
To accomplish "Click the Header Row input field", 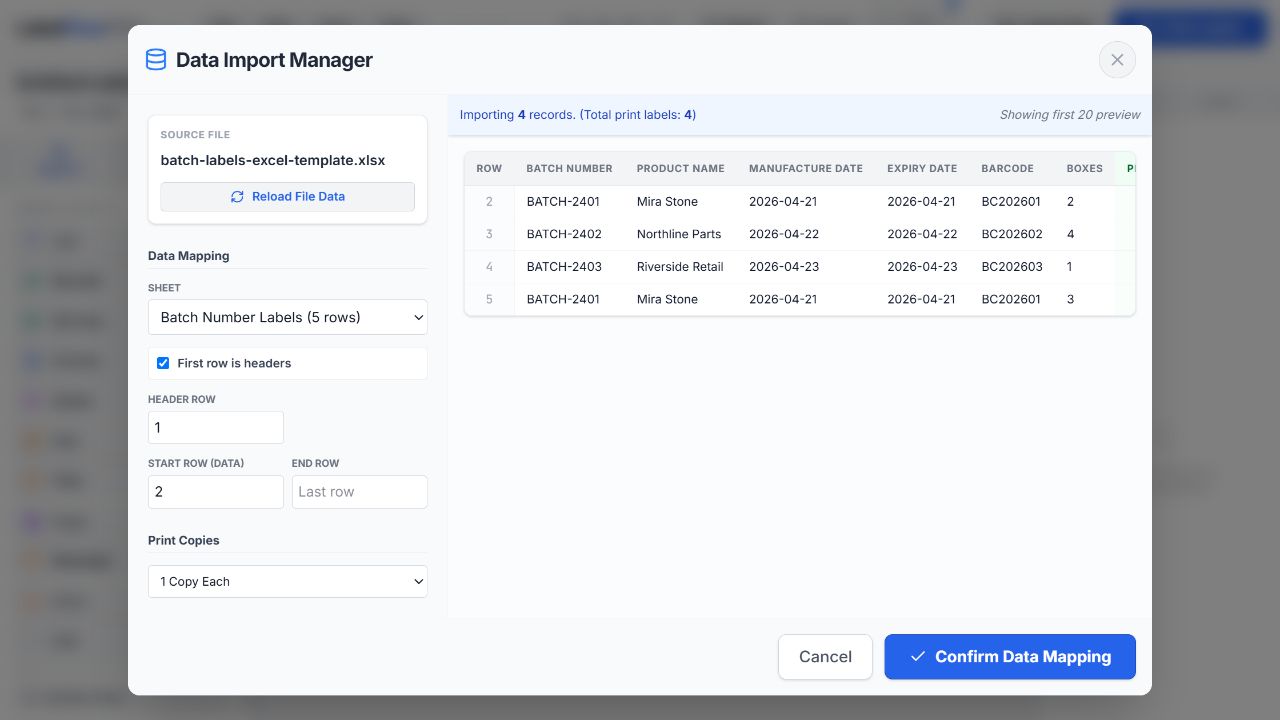I will 216,427.
